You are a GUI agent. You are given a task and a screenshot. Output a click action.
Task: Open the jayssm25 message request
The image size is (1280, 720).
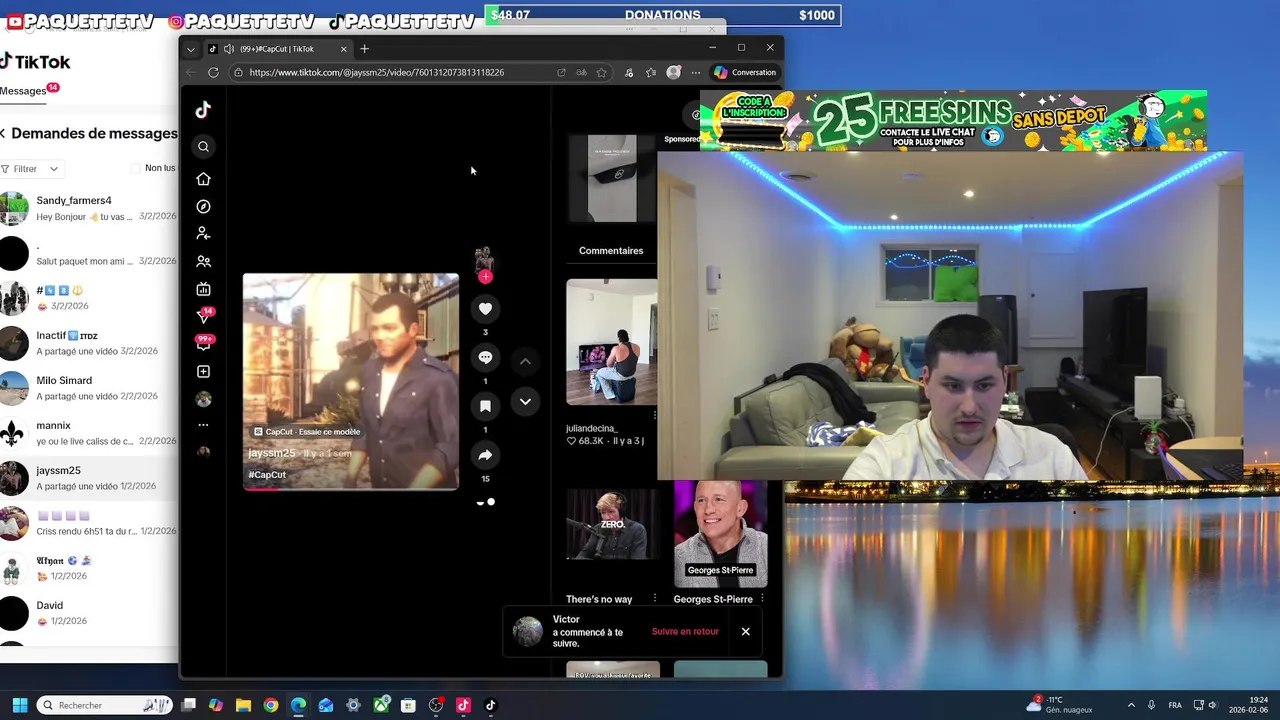[x=89, y=478]
